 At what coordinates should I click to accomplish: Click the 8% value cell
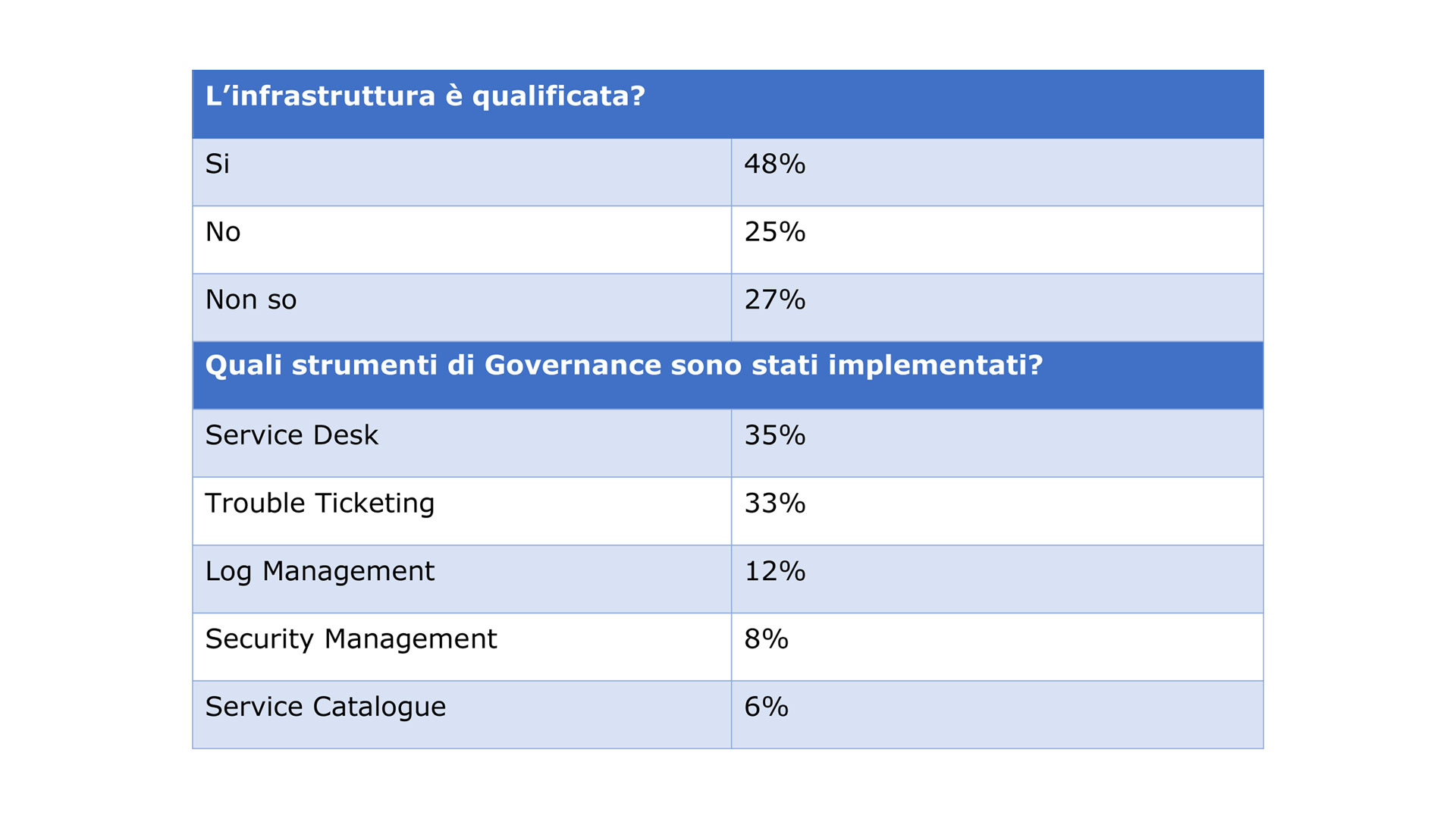point(996,646)
